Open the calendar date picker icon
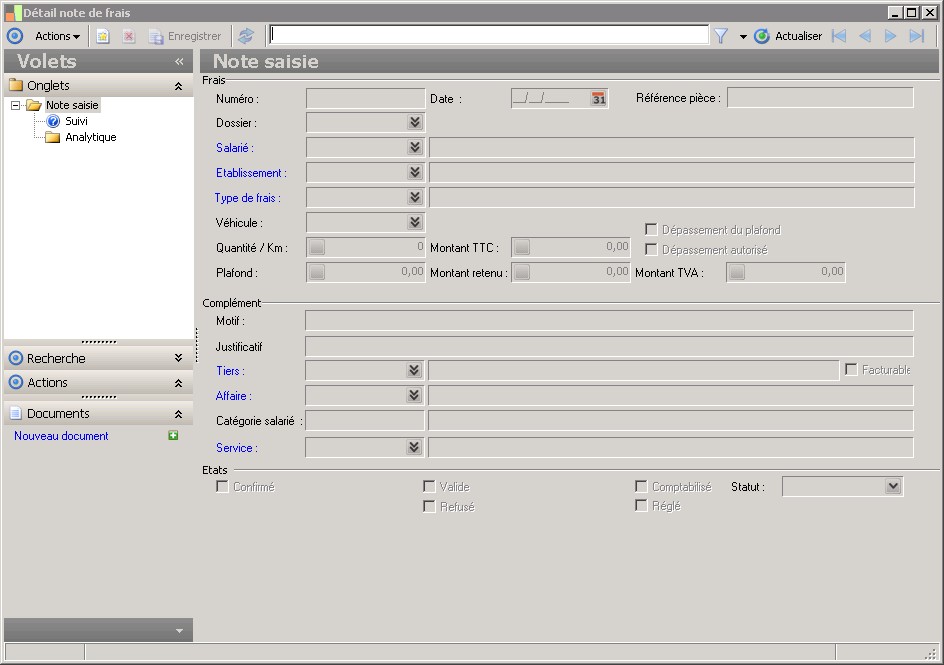 (x=598, y=99)
